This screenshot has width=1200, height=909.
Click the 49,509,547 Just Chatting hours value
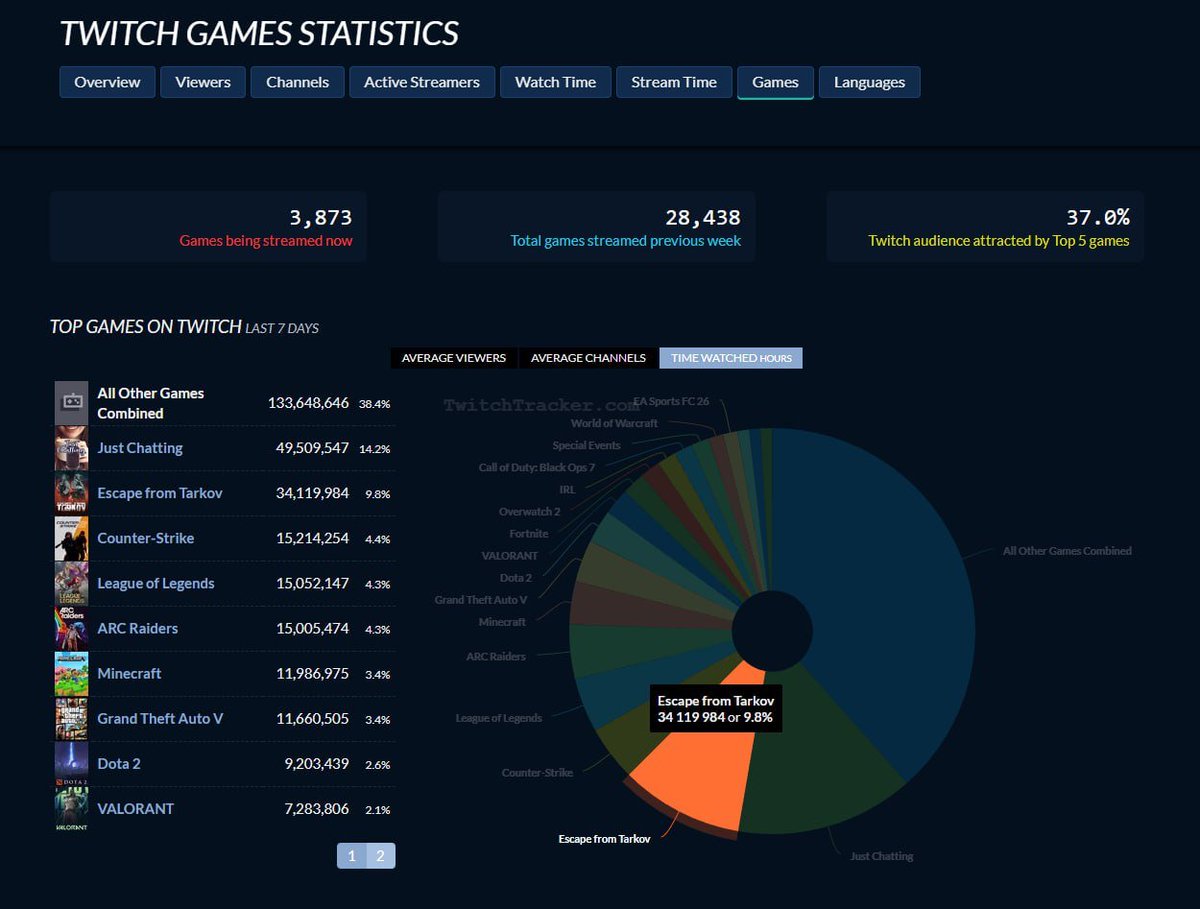(312, 448)
